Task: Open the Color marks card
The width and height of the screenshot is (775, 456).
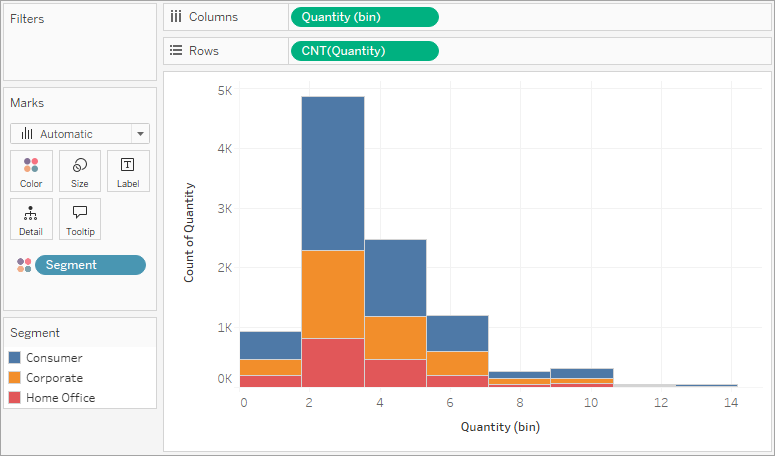Action: (x=31, y=171)
